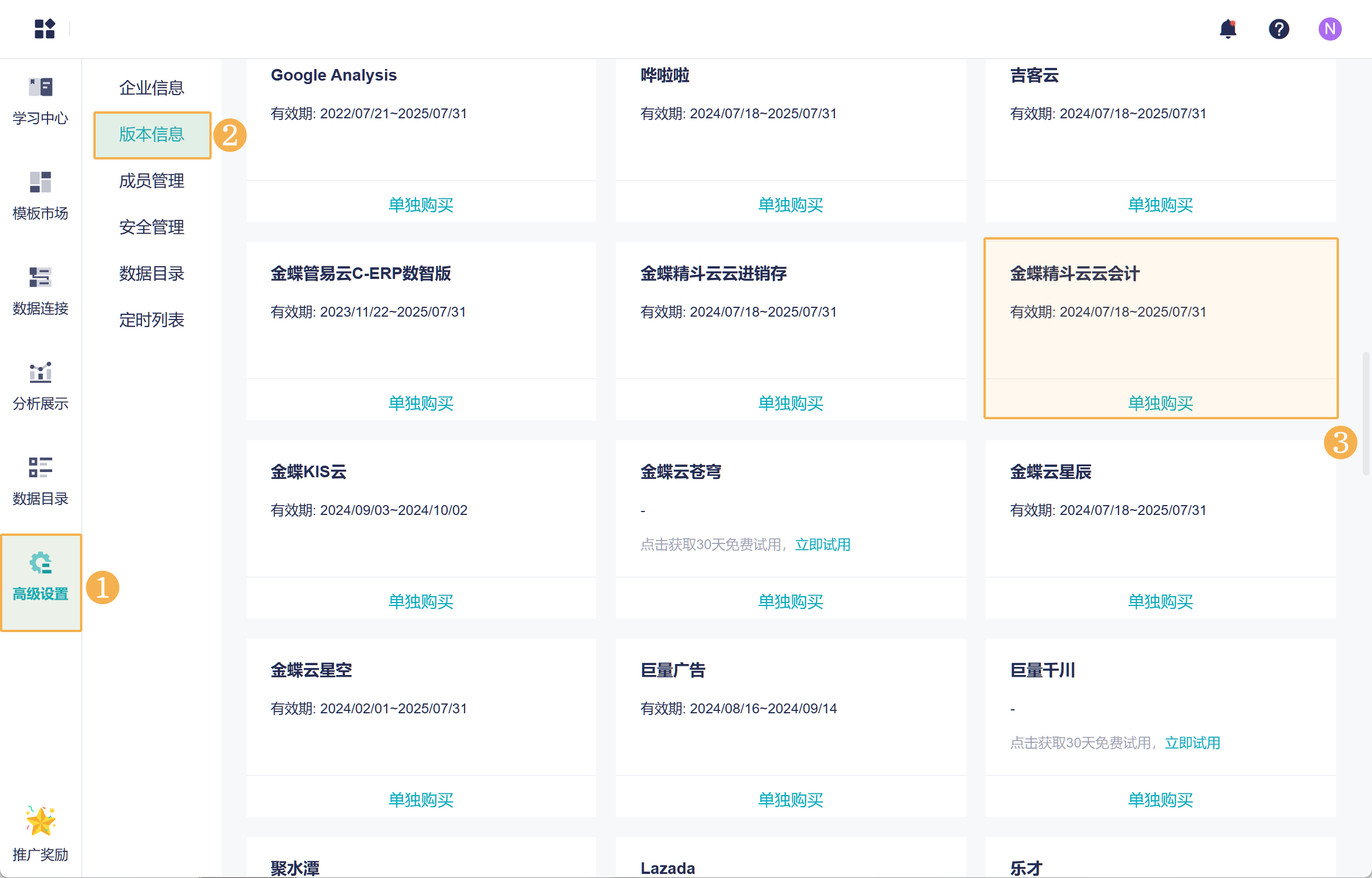This screenshot has width=1372, height=878.
Task: Click 立即试用 under 巨量千川
Action: 1192,743
